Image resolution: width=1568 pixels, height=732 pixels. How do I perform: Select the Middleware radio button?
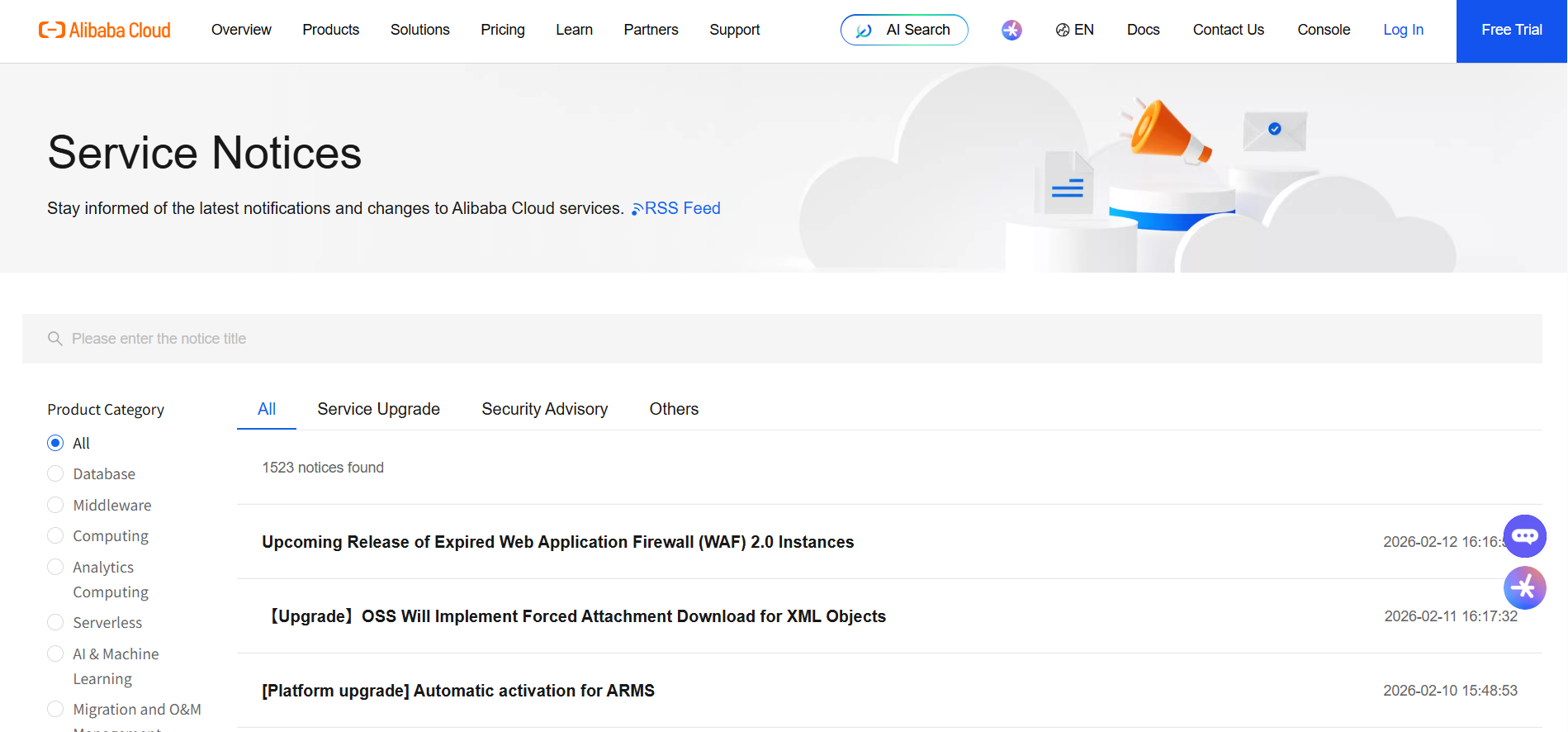(x=55, y=505)
